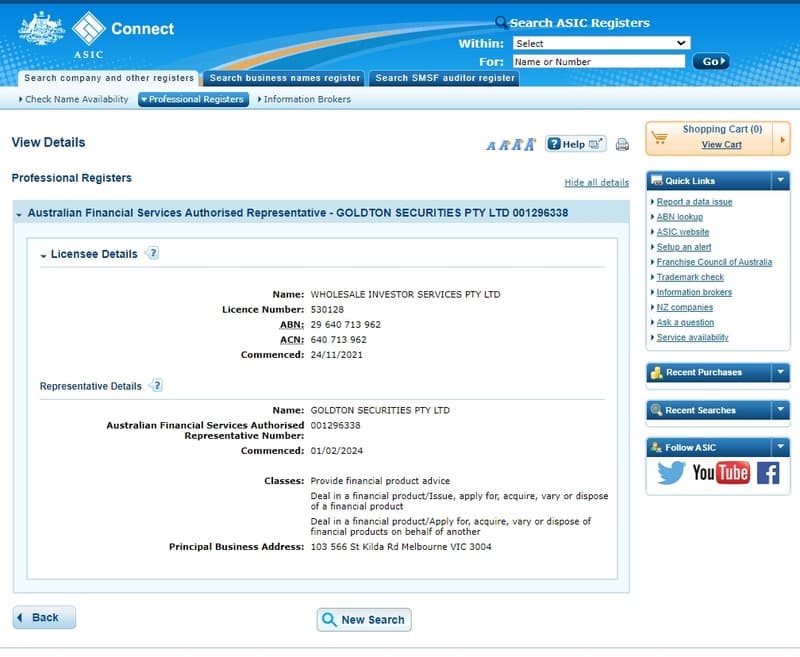800x657 pixels.
Task: Switch to Search SMSF auditor register tab
Action: [x=444, y=78]
